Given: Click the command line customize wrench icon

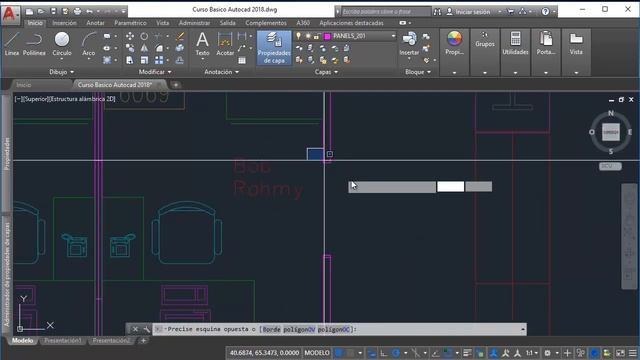Looking at the screenshot, I should [146, 329].
